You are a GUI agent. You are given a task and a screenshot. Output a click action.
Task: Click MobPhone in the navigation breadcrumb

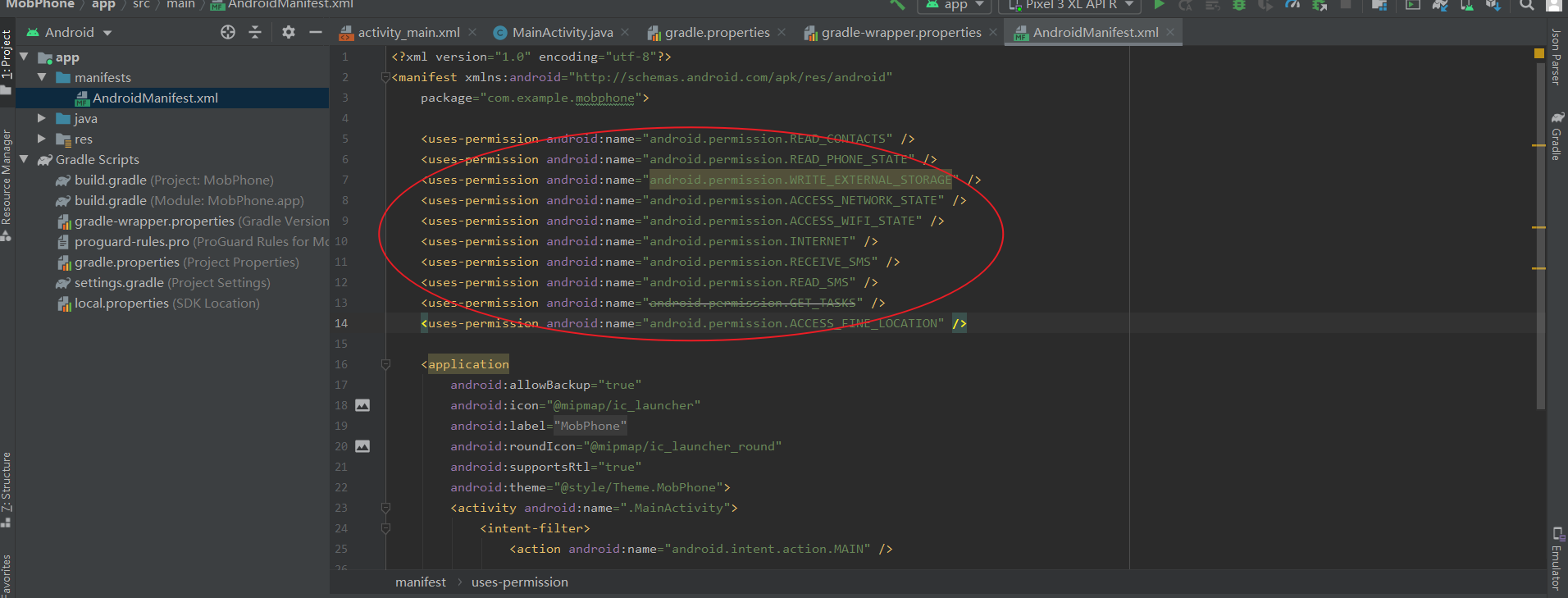pos(40,4)
